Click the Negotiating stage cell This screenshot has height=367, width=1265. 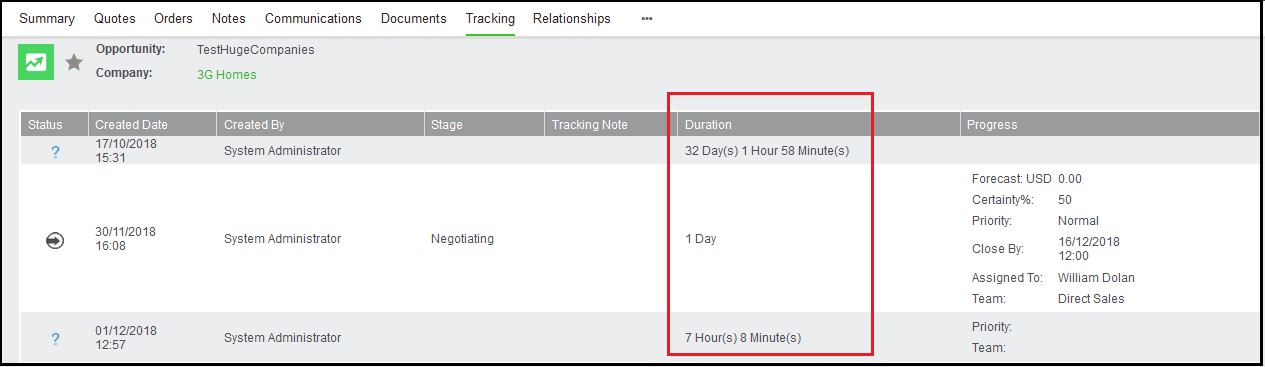pyautogui.click(x=462, y=239)
